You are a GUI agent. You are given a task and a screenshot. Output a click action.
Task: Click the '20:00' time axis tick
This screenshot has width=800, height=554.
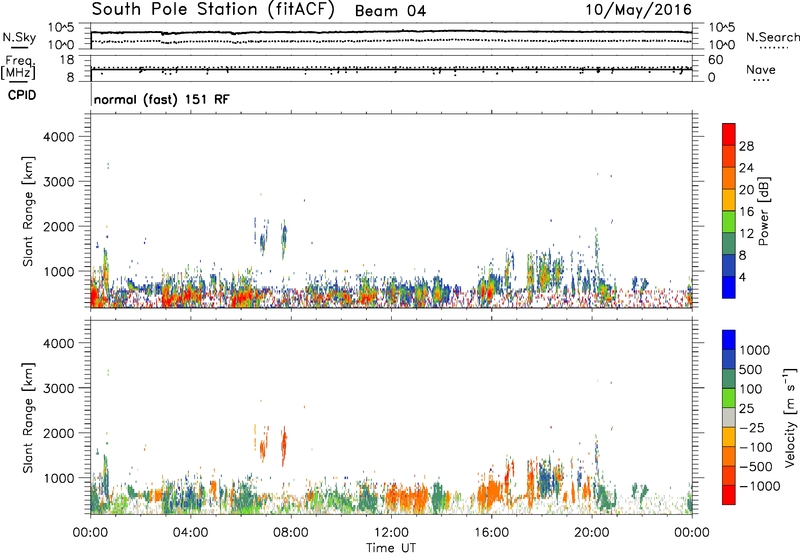591,533
